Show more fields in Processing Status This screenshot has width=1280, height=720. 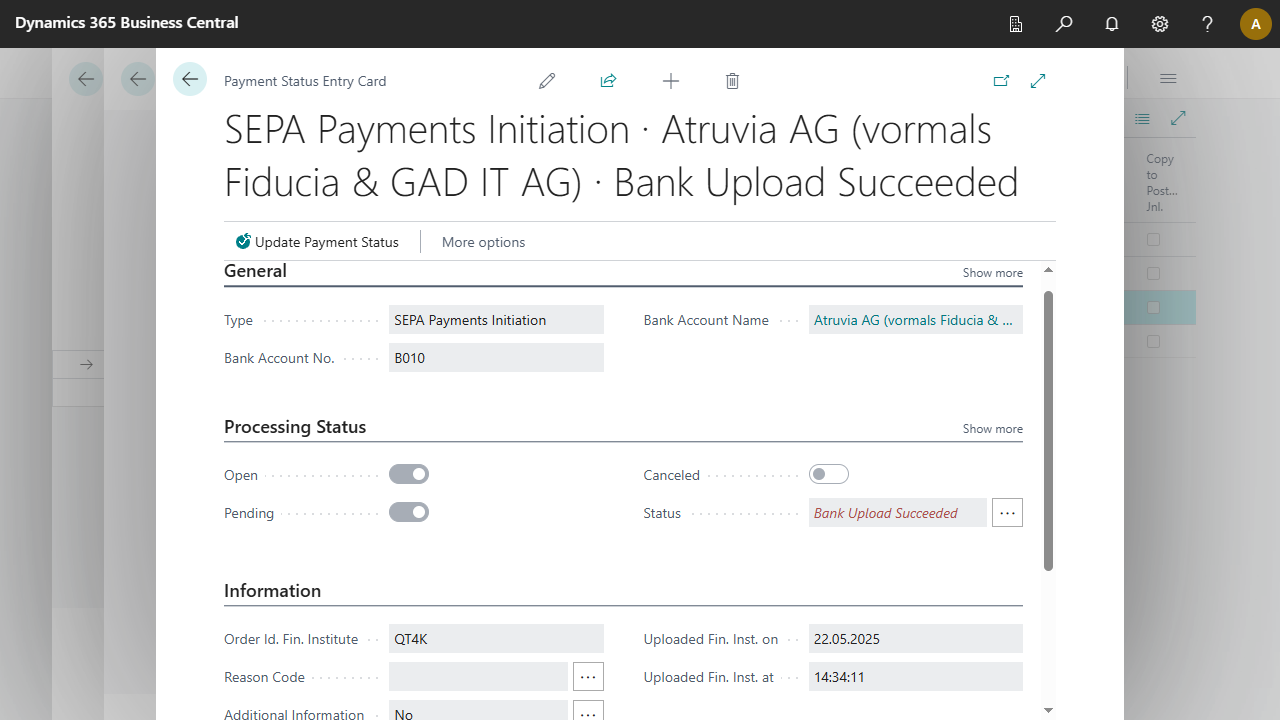point(992,429)
